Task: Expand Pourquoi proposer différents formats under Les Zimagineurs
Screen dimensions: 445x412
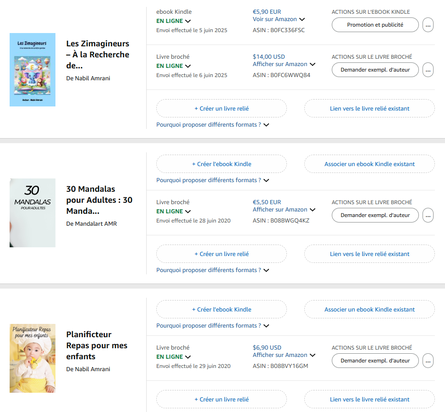Action: point(213,125)
